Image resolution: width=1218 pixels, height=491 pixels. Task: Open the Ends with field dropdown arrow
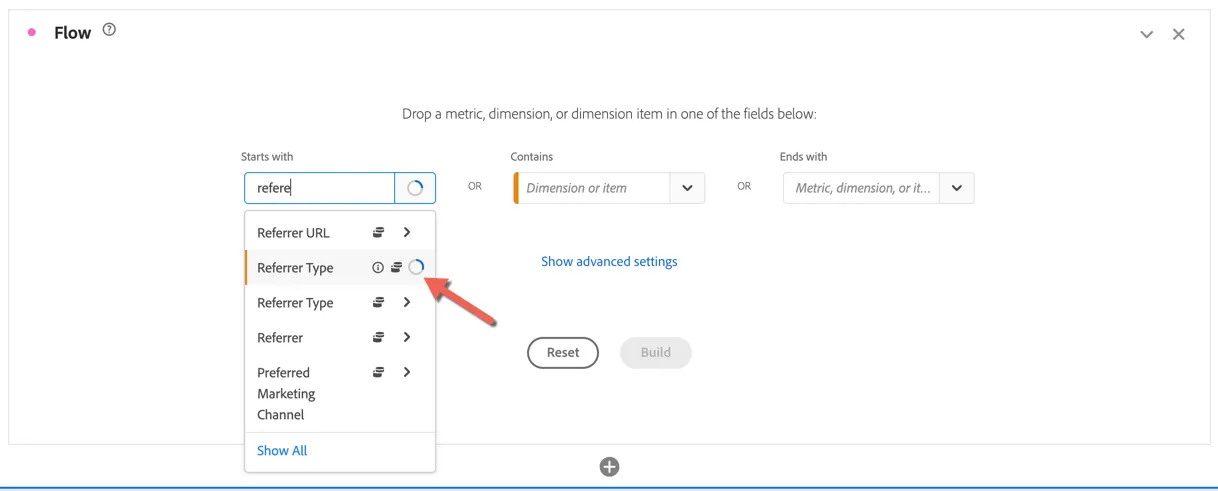coord(957,188)
